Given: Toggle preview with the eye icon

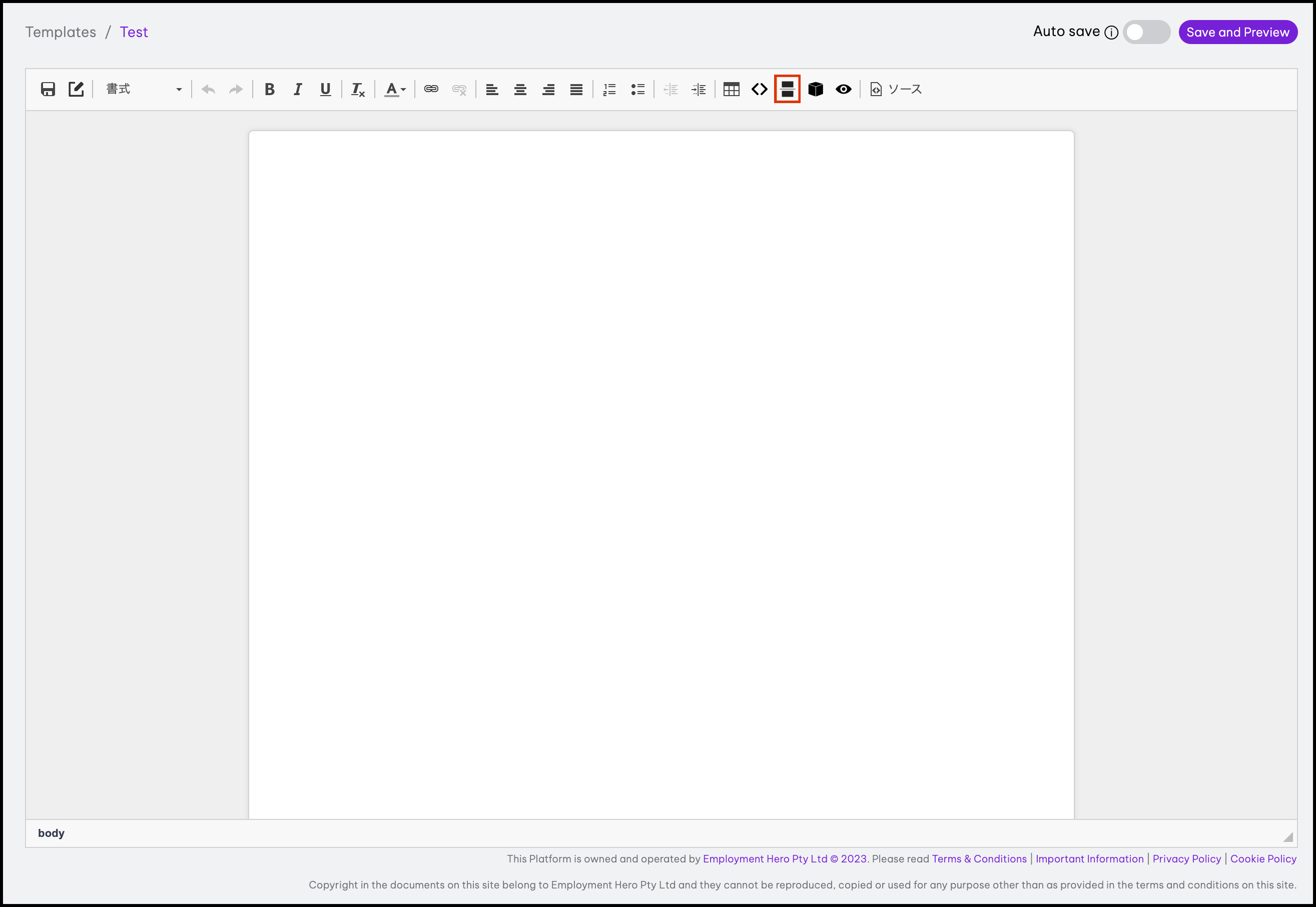Looking at the screenshot, I should 844,89.
